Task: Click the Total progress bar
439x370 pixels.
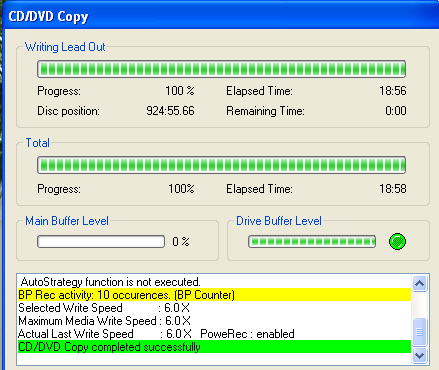Action: click(x=221, y=165)
